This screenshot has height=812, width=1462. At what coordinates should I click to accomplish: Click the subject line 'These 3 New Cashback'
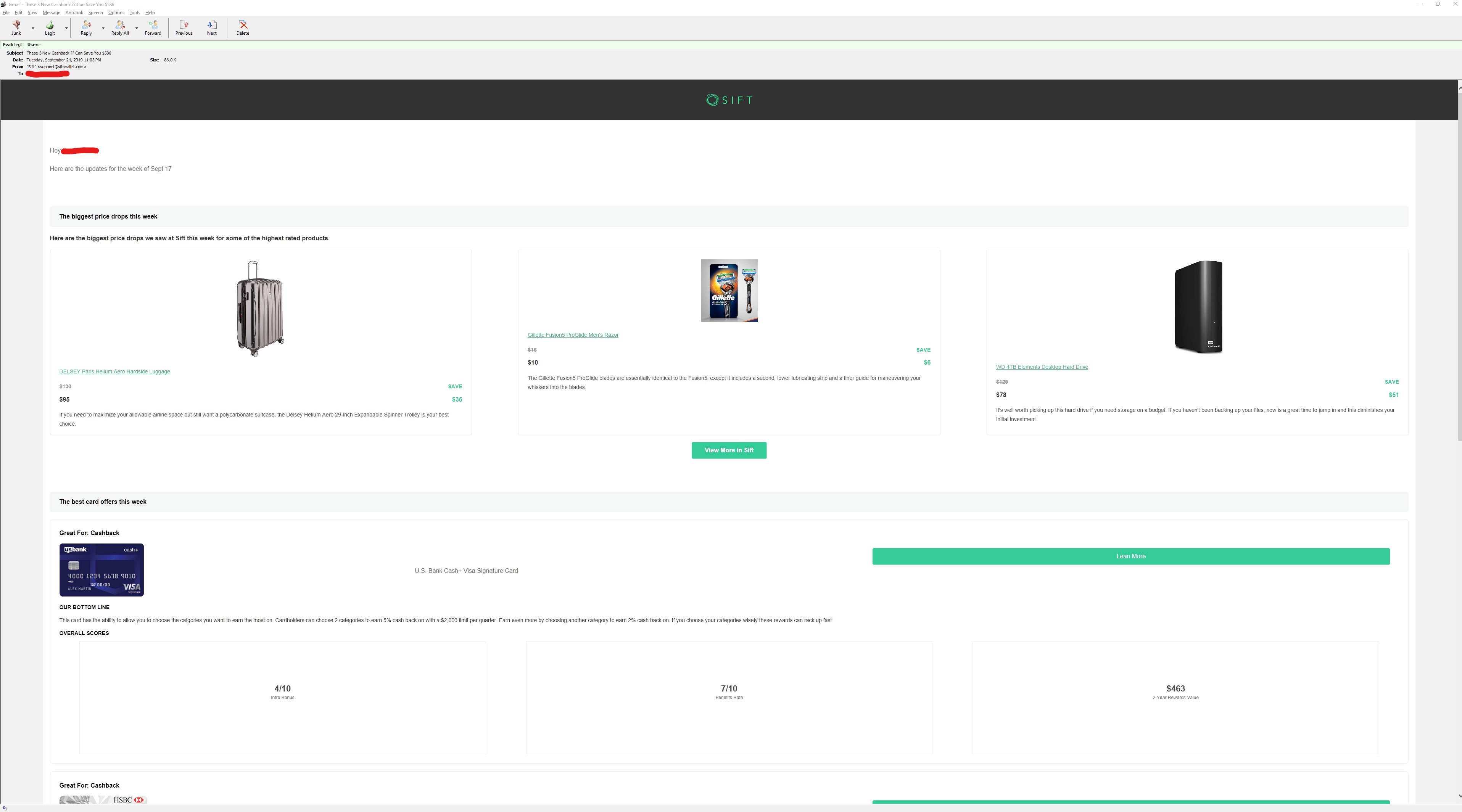[x=69, y=53]
